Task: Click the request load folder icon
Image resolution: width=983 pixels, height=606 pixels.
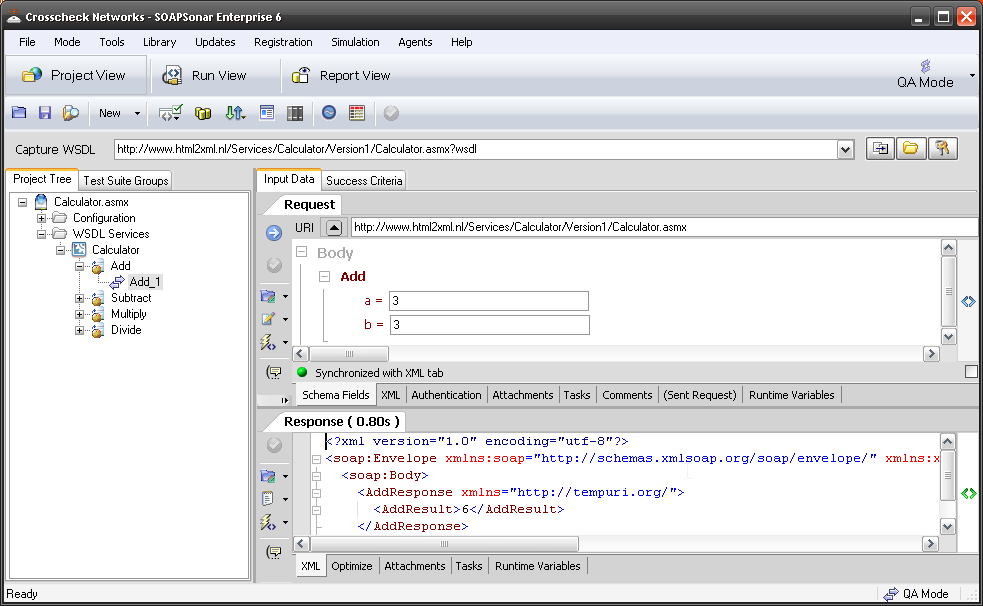Action: click(268, 296)
